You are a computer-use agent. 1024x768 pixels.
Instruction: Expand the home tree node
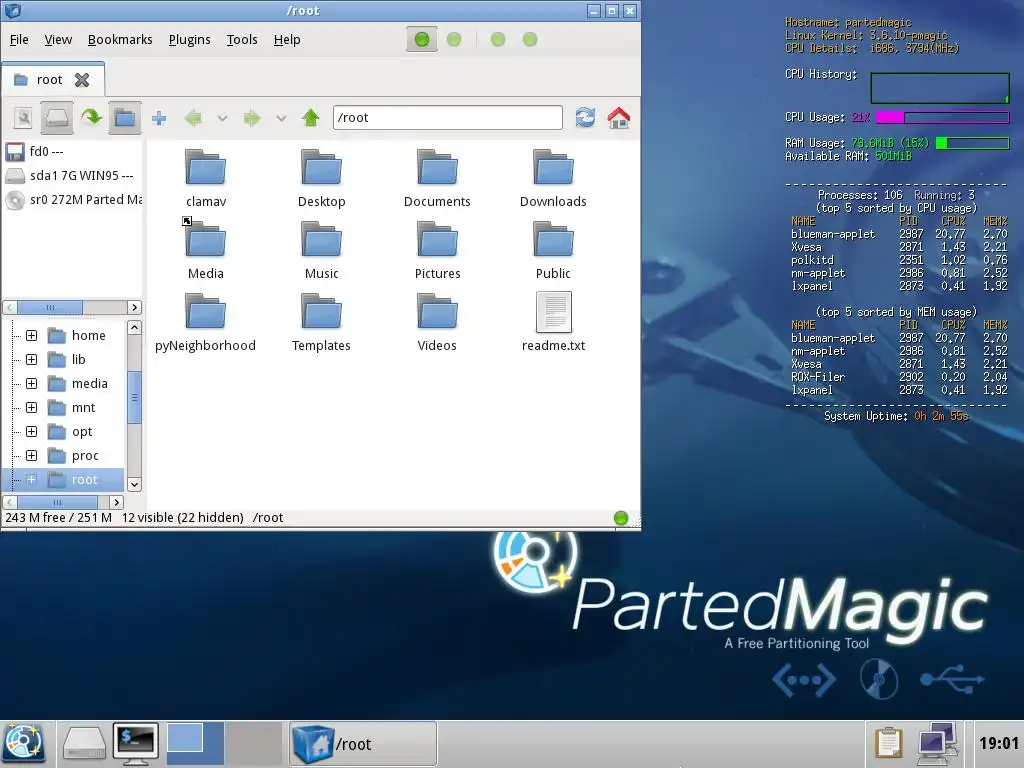click(31, 336)
